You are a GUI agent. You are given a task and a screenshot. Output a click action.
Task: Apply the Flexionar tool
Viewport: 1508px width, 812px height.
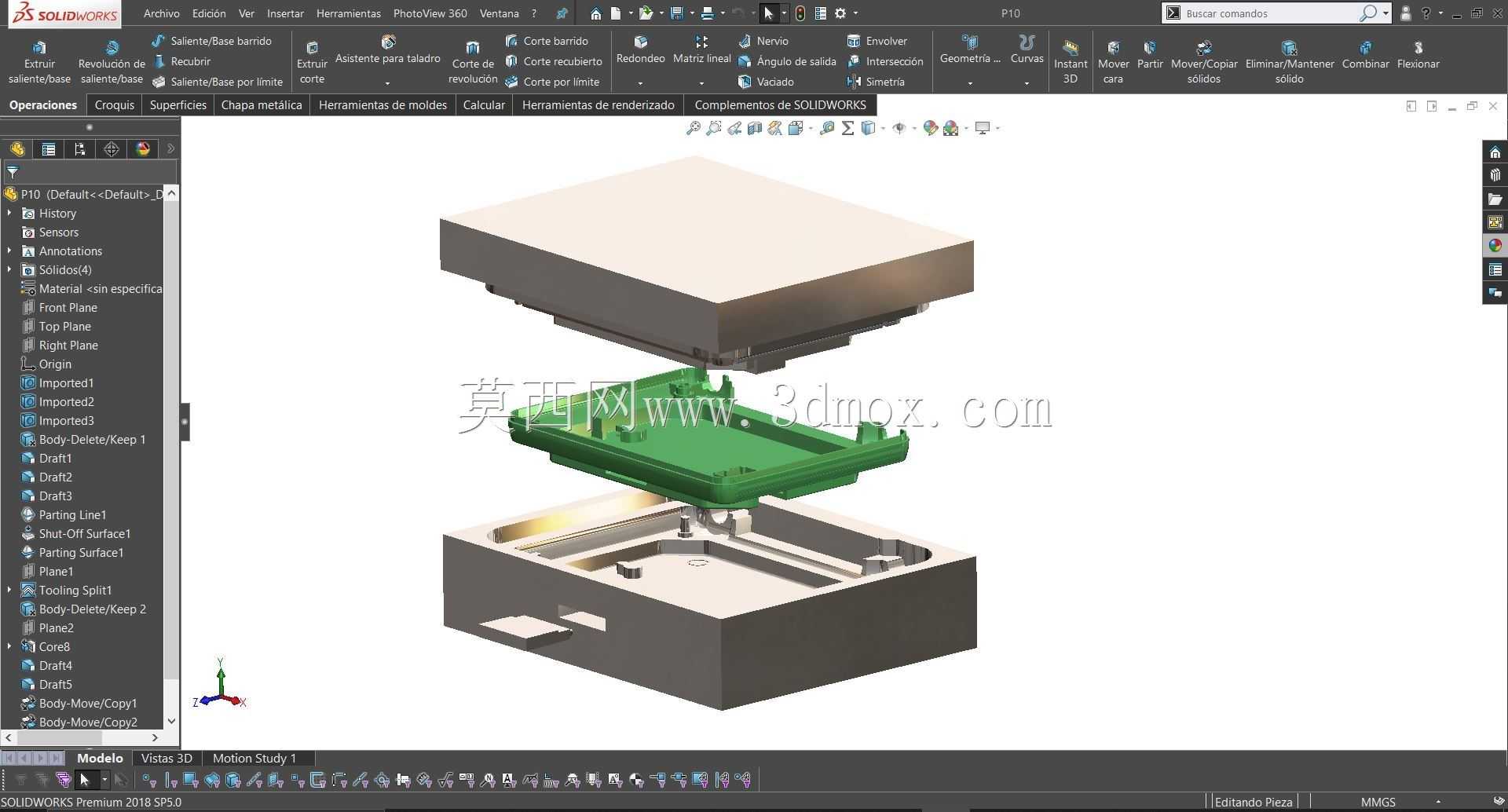tap(1418, 55)
